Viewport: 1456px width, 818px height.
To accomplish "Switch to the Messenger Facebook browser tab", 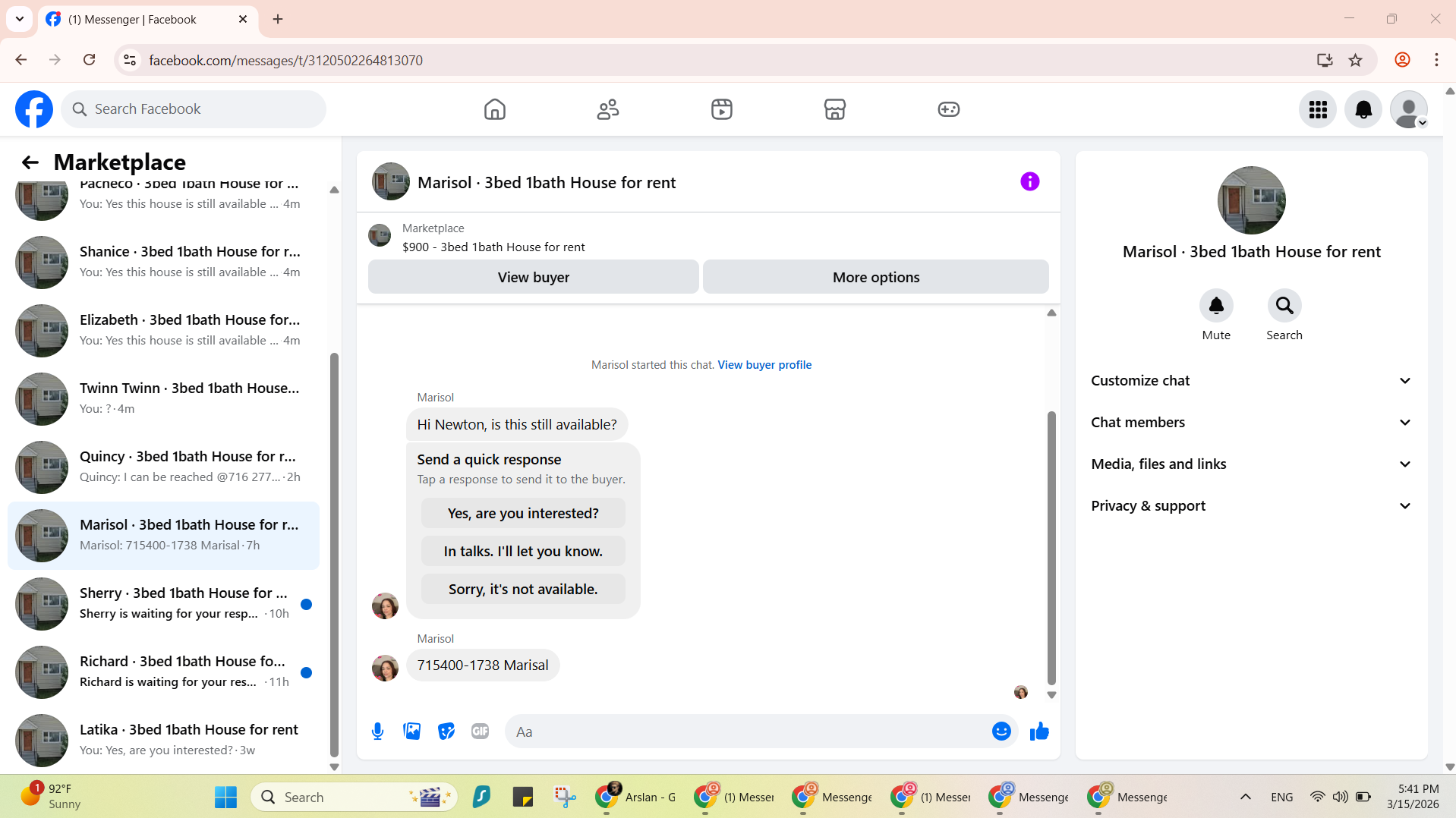I will [x=148, y=20].
